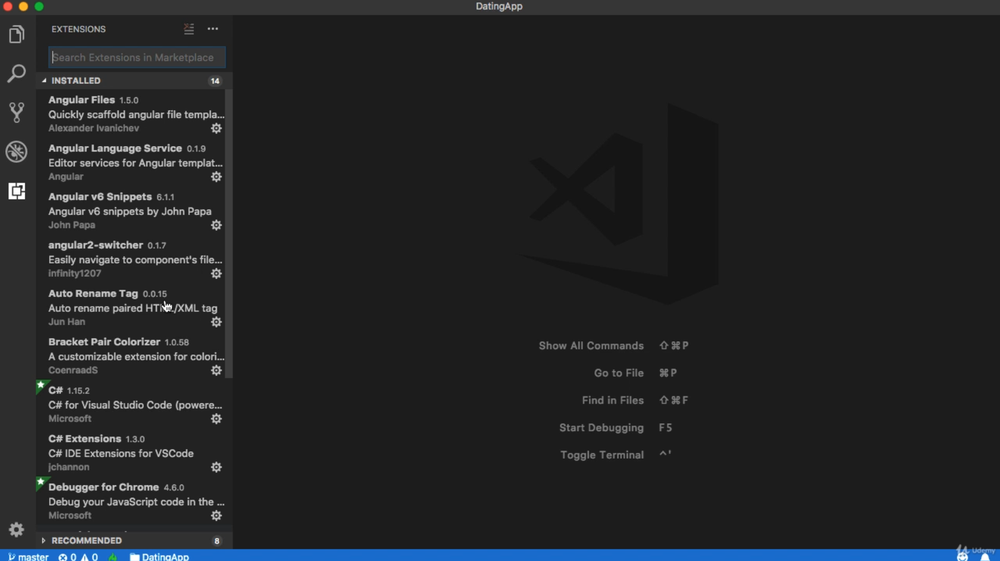Open manage gear for Auto Rename Tag
The image size is (1000, 561).
[216, 322]
